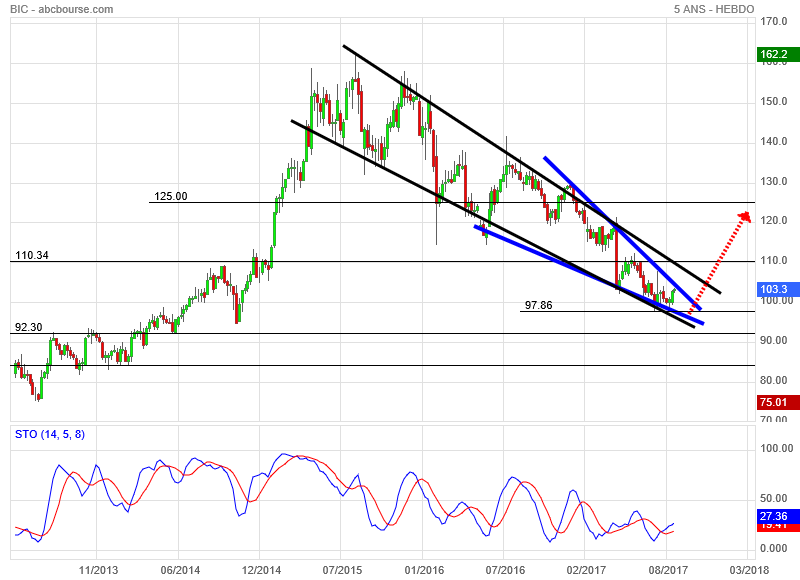This screenshot has width=800, height=580.
Task: Click the 'BIC - abcbourse.com' chart title
Action: click(x=62, y=9)
